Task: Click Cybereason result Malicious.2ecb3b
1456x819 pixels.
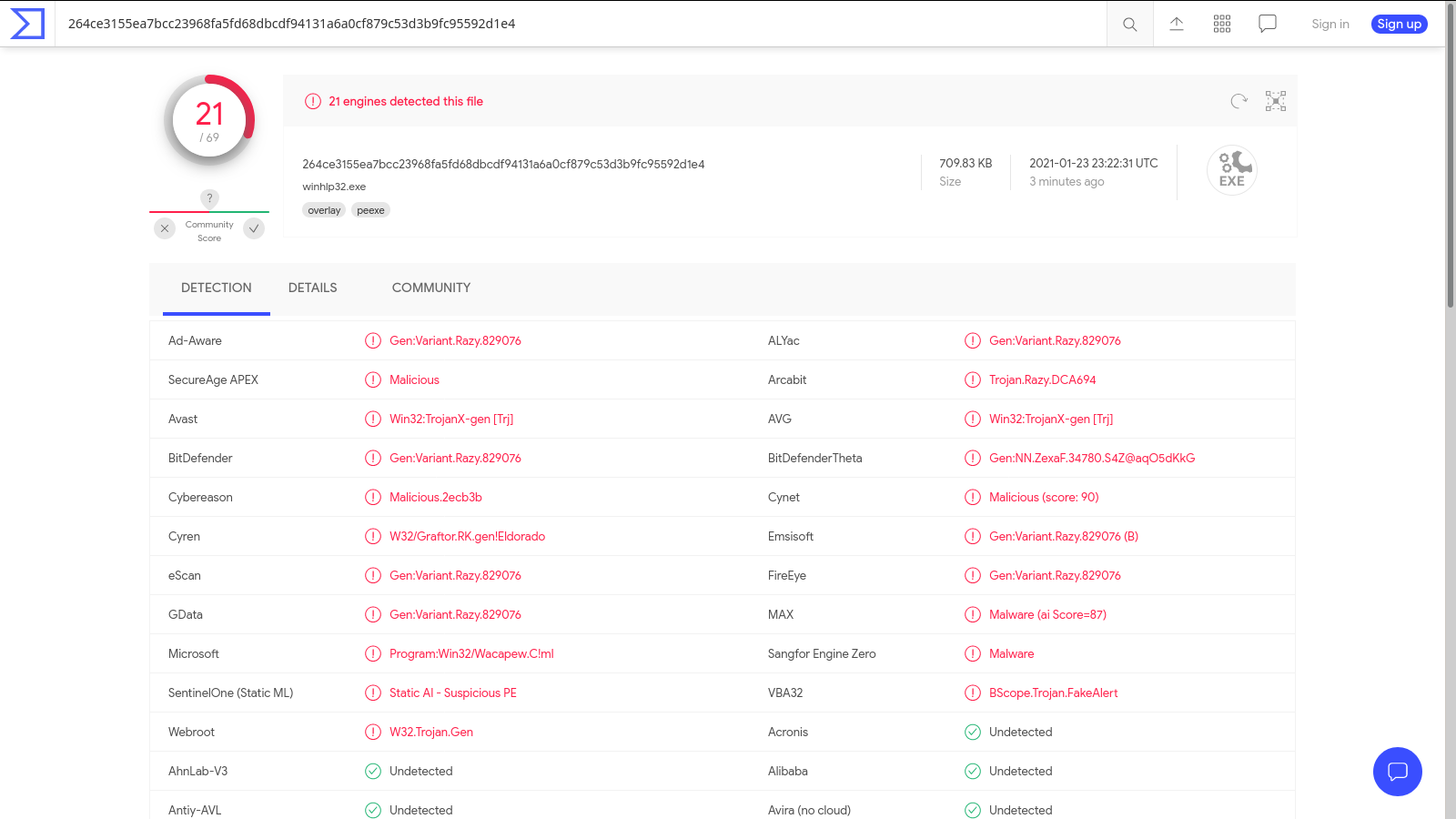Action: (436, 497)
